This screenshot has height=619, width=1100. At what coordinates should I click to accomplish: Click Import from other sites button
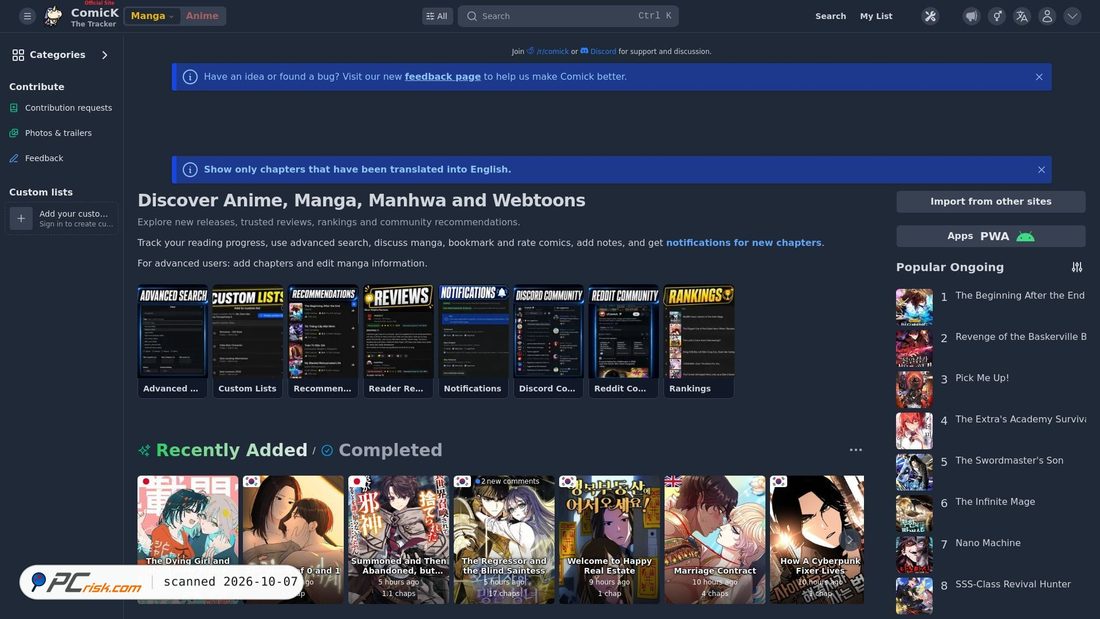tap(991, 201)
